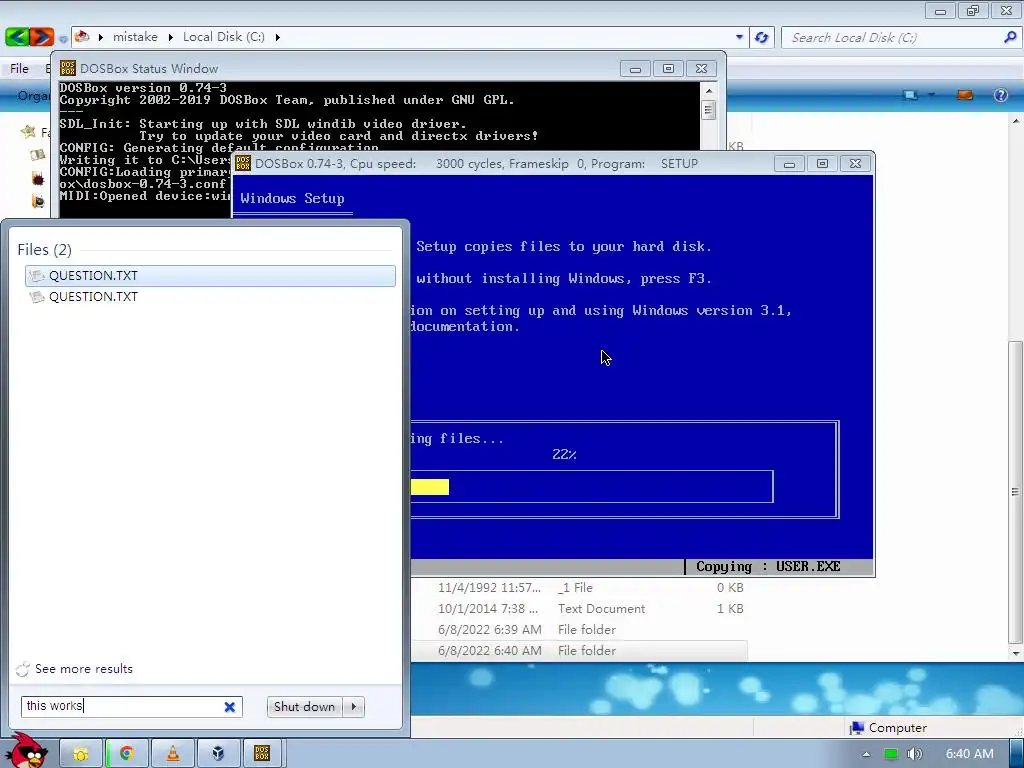The height and width of the screenshot is (768, 1024).
Task: Click Computer in the Explorer status bar
Action: (889, 728)
